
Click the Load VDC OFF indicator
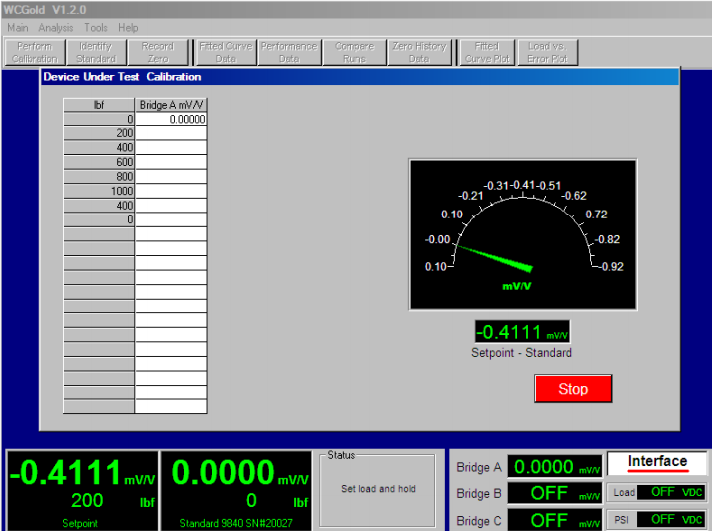pyautogui.click(x=673, y=492)
